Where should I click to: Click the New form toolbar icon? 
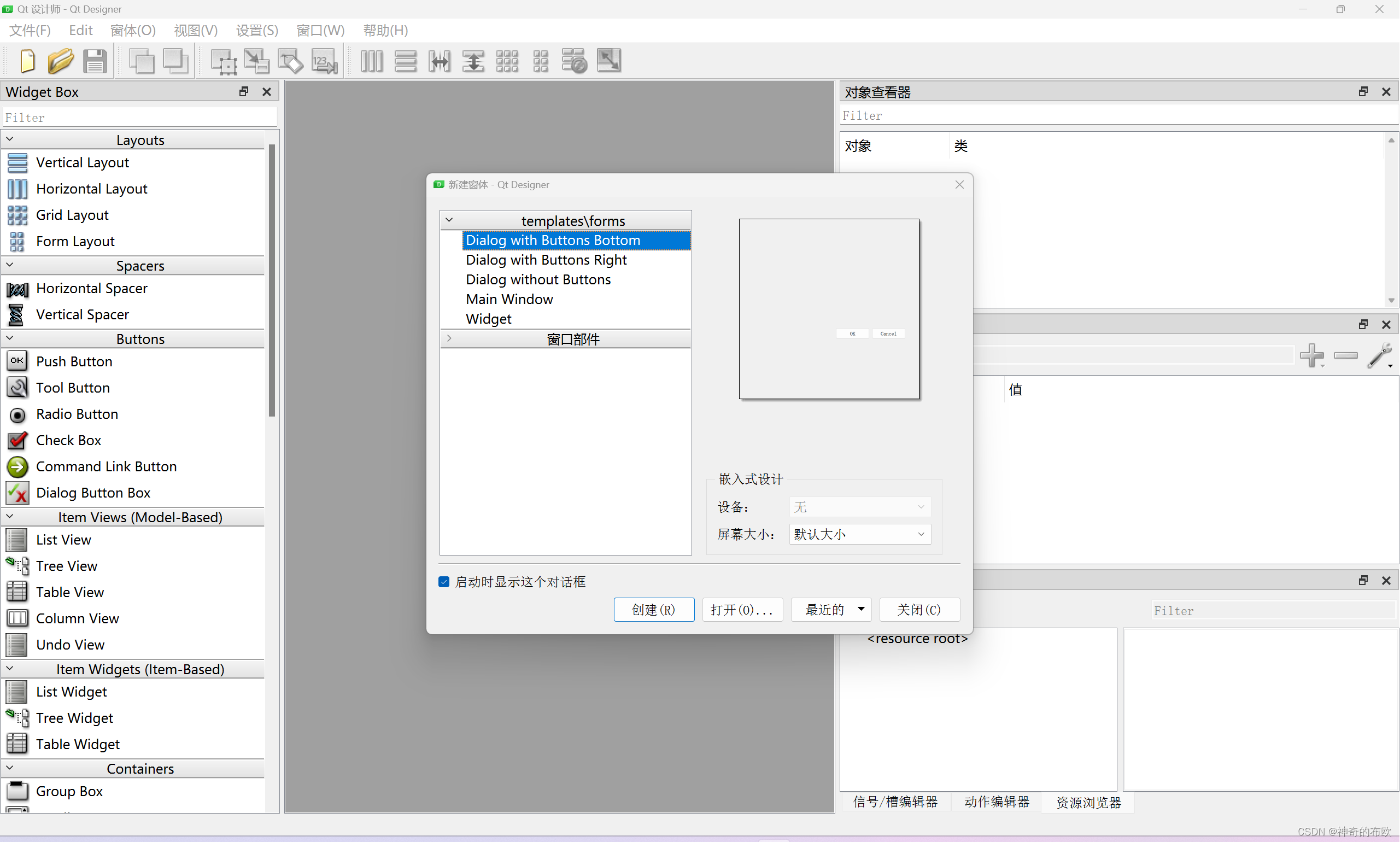(x=27, y=61)
